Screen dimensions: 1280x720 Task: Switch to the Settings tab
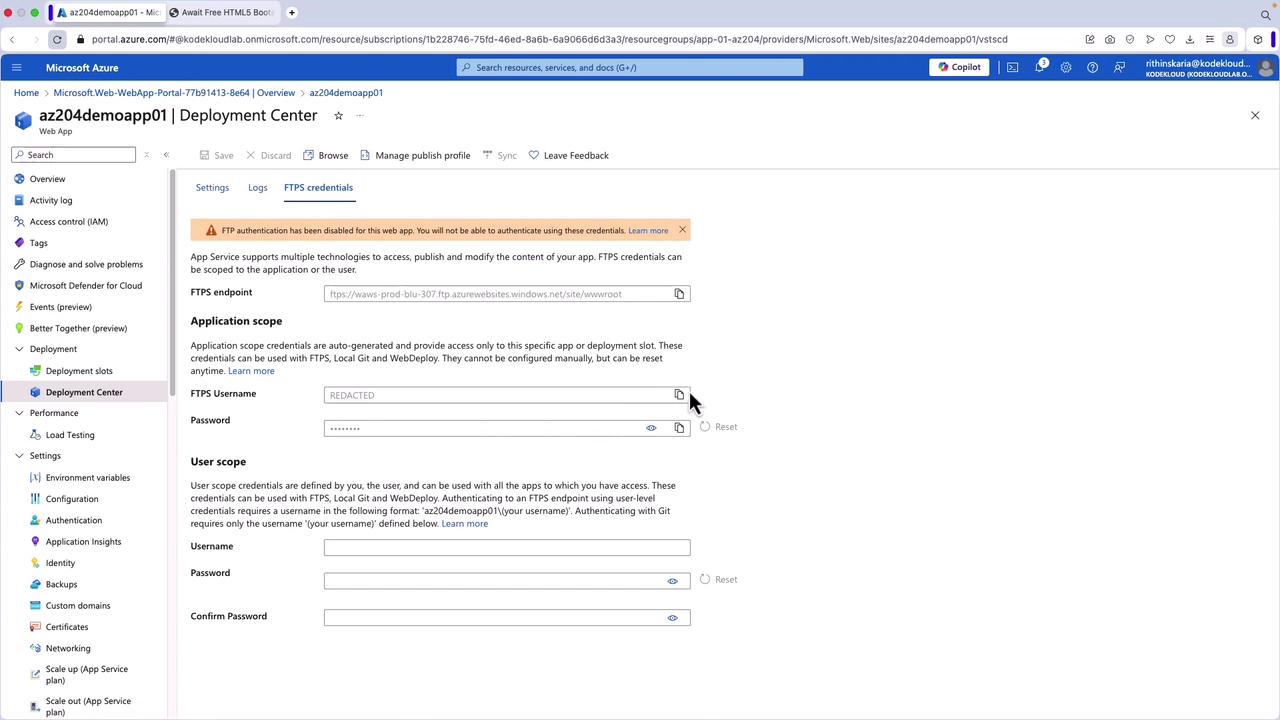coord(212,187)
